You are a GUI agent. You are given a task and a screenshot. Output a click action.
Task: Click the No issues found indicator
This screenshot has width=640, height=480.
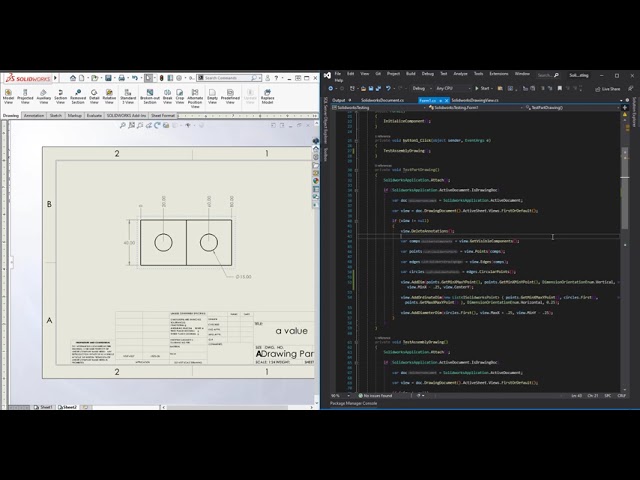point(376,396)
